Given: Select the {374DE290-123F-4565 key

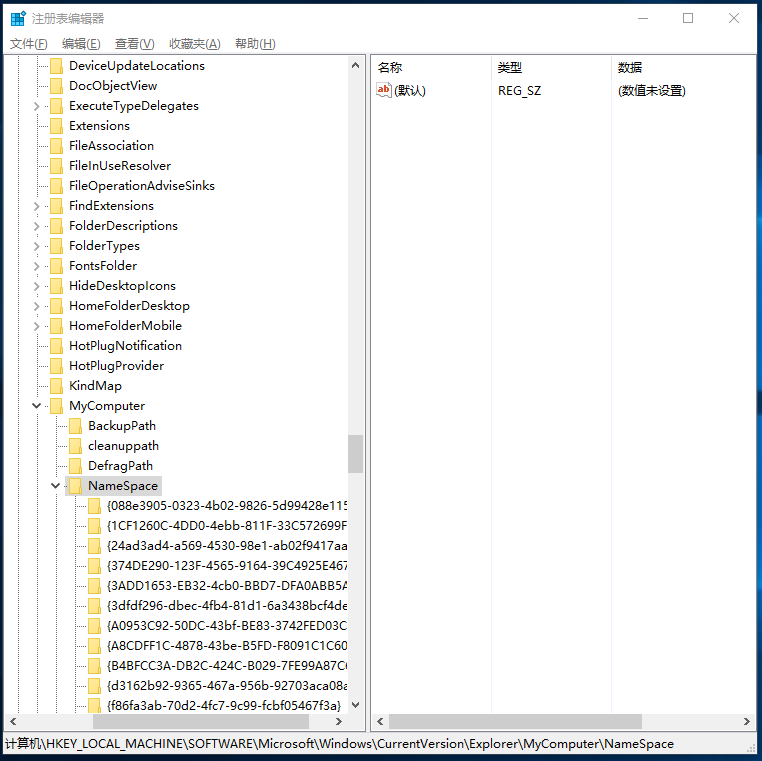Looking at the screenshot, I should 227,566.
